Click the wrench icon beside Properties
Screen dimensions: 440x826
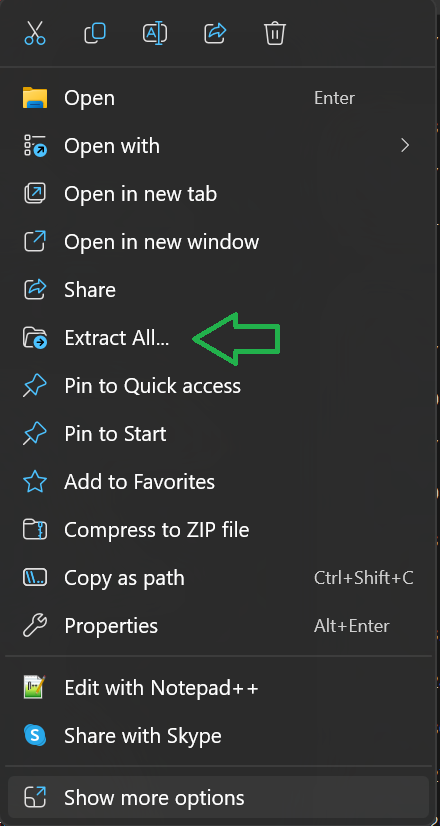pos(35,626)
